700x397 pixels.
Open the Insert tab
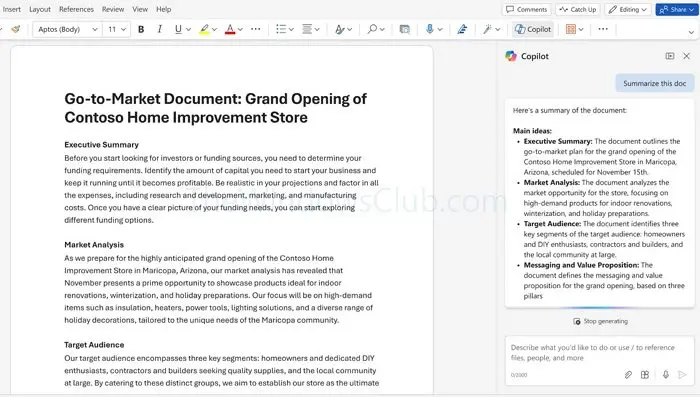click(x=12, y=9)
